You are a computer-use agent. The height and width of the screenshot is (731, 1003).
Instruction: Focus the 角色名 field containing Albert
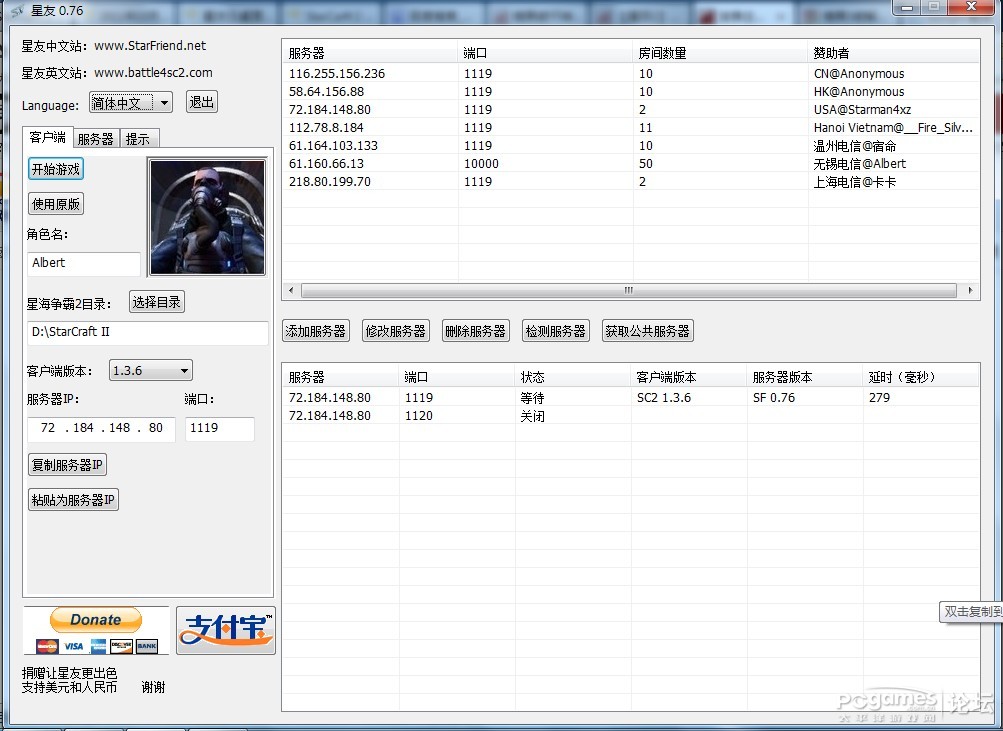pyautogui.click(x=84, y=263)
